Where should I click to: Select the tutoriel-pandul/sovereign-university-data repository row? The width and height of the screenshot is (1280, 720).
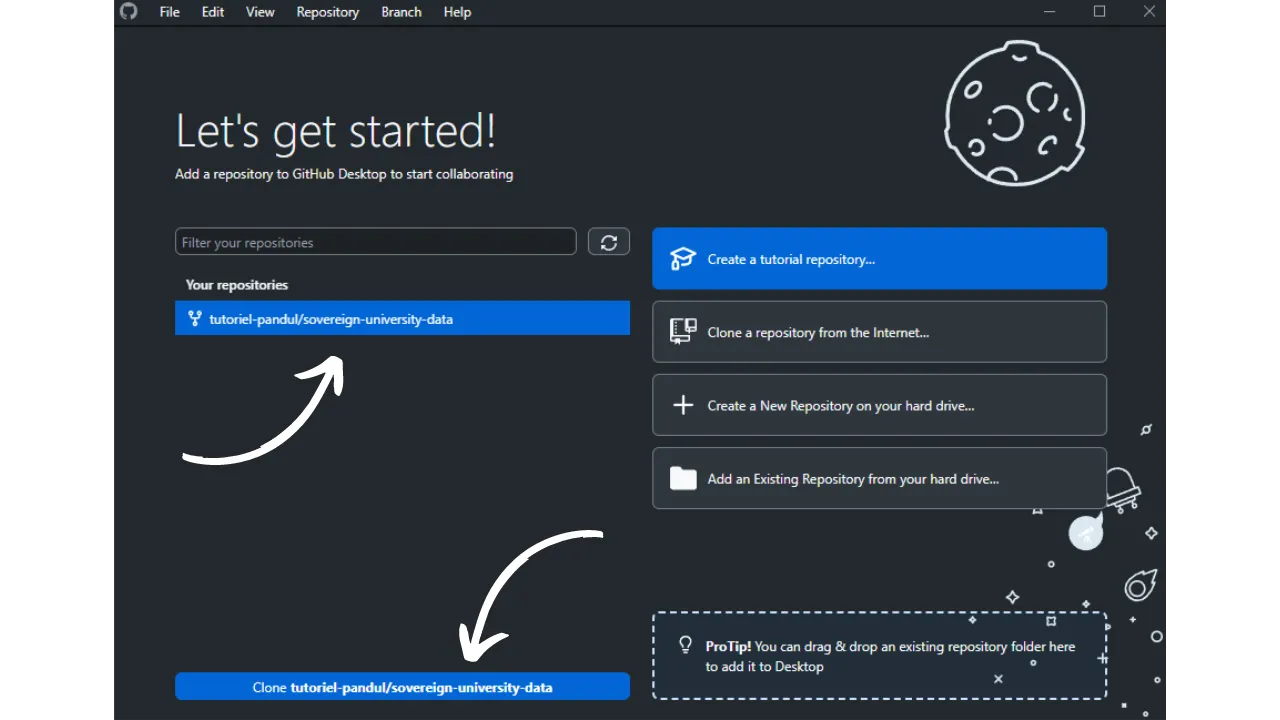pos(402,319)
